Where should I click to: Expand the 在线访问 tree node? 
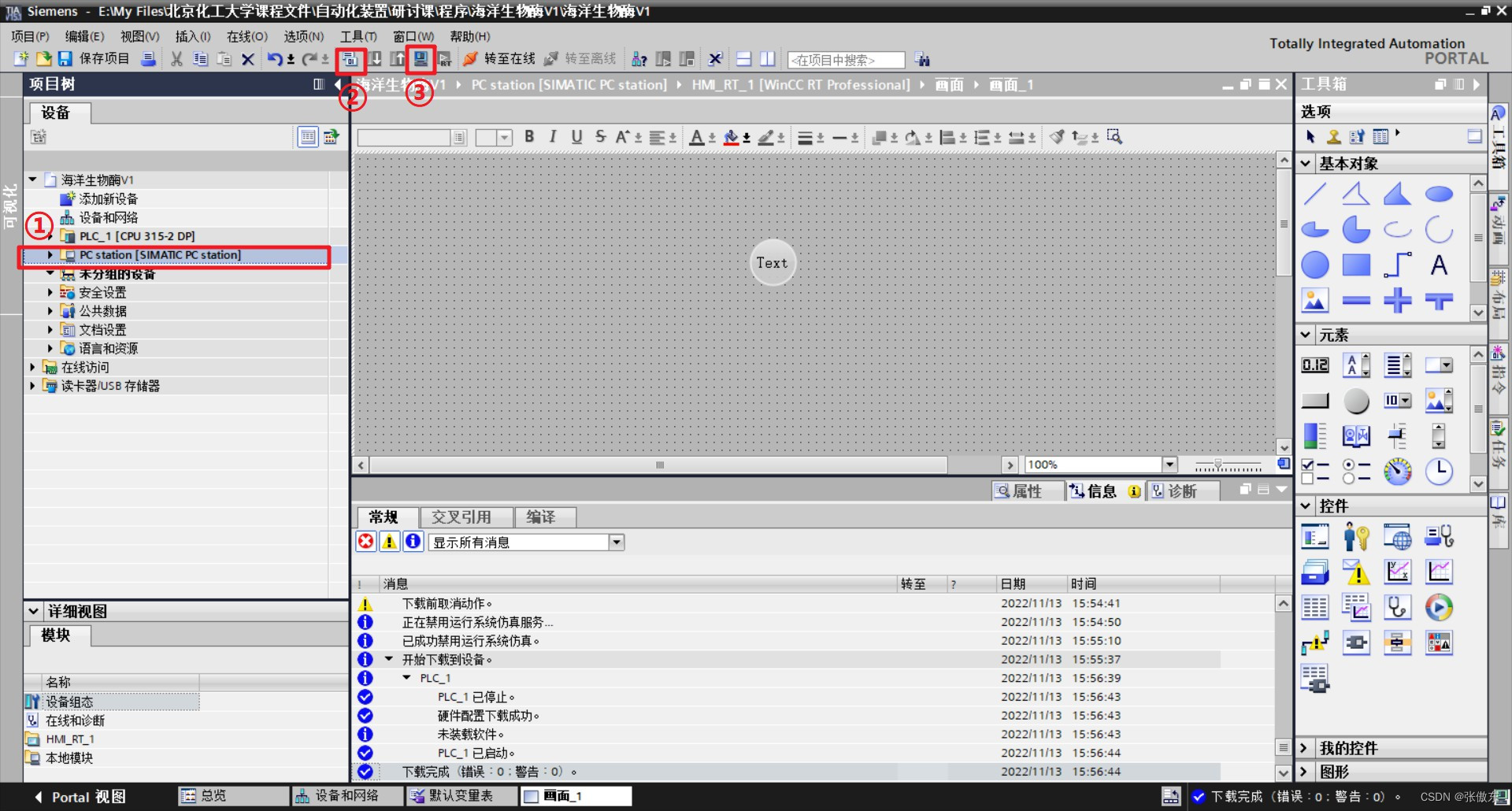(x=32, y=367)
